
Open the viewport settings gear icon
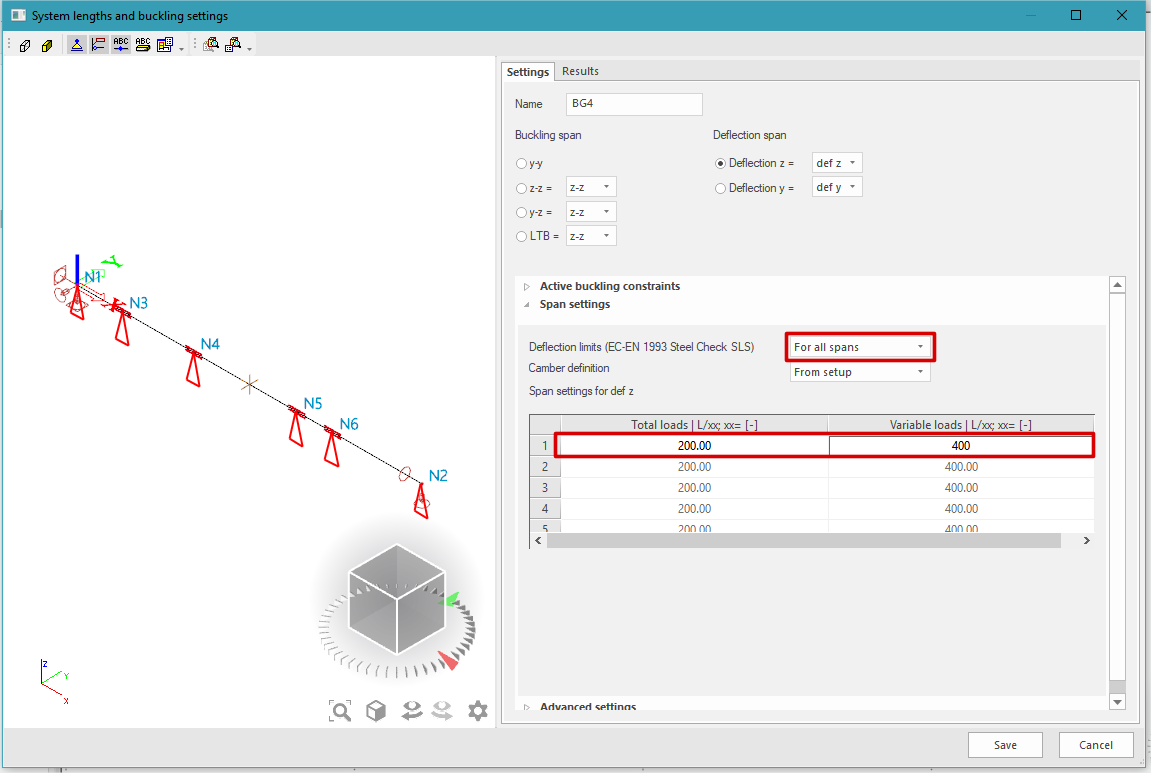(477, 710)
